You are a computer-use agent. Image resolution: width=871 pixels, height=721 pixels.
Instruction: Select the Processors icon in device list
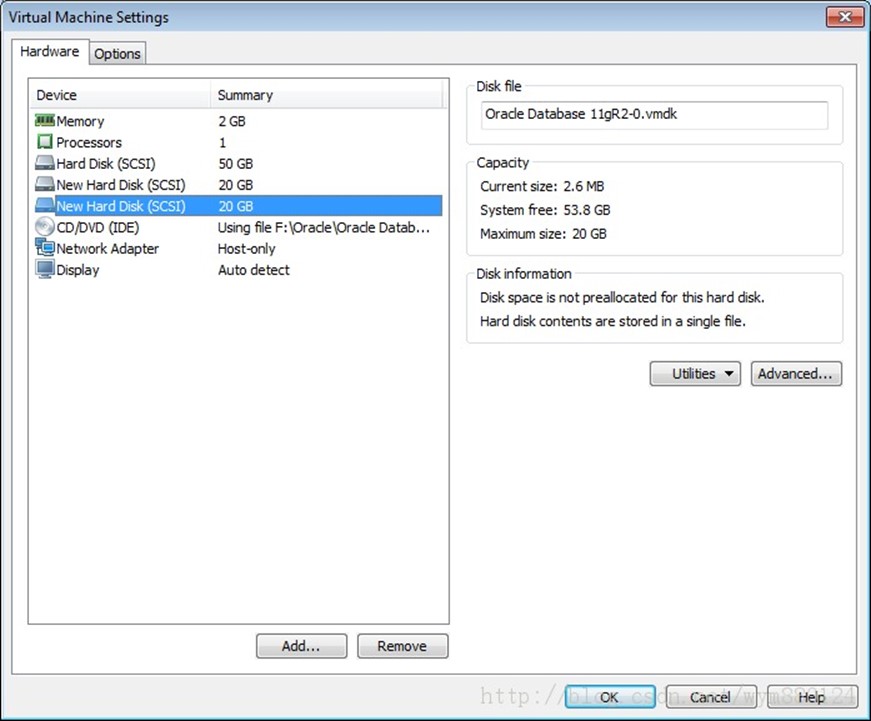coord(44,142)
